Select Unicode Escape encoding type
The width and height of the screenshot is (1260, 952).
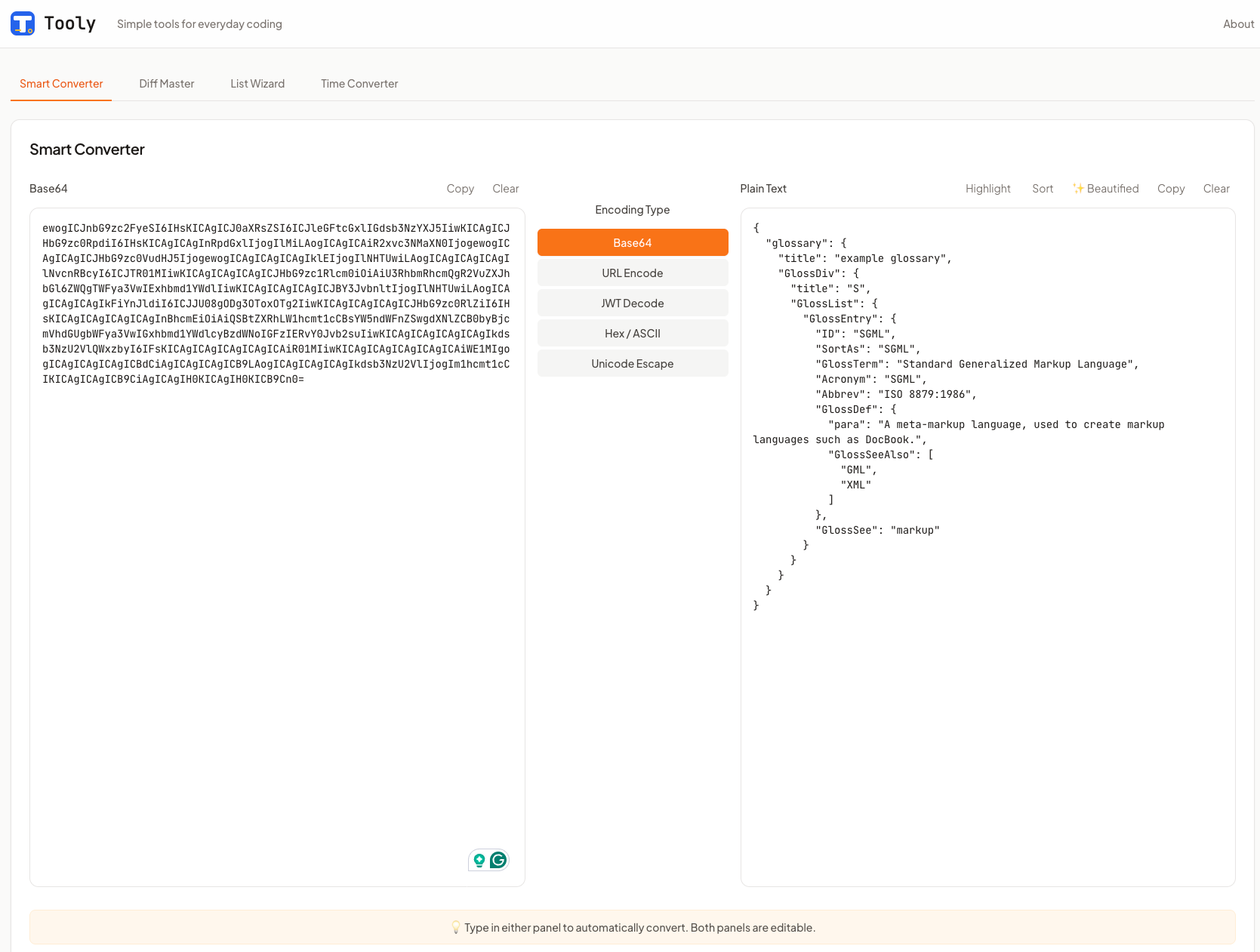point(632,363)
